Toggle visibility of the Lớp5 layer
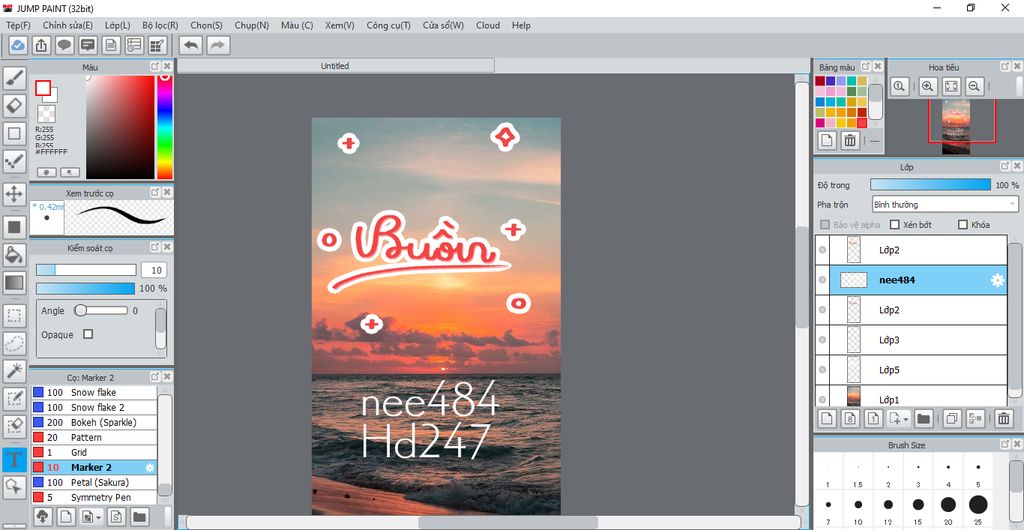The width and height of the screenshot is (1024, 530). [x=822, y=370]
